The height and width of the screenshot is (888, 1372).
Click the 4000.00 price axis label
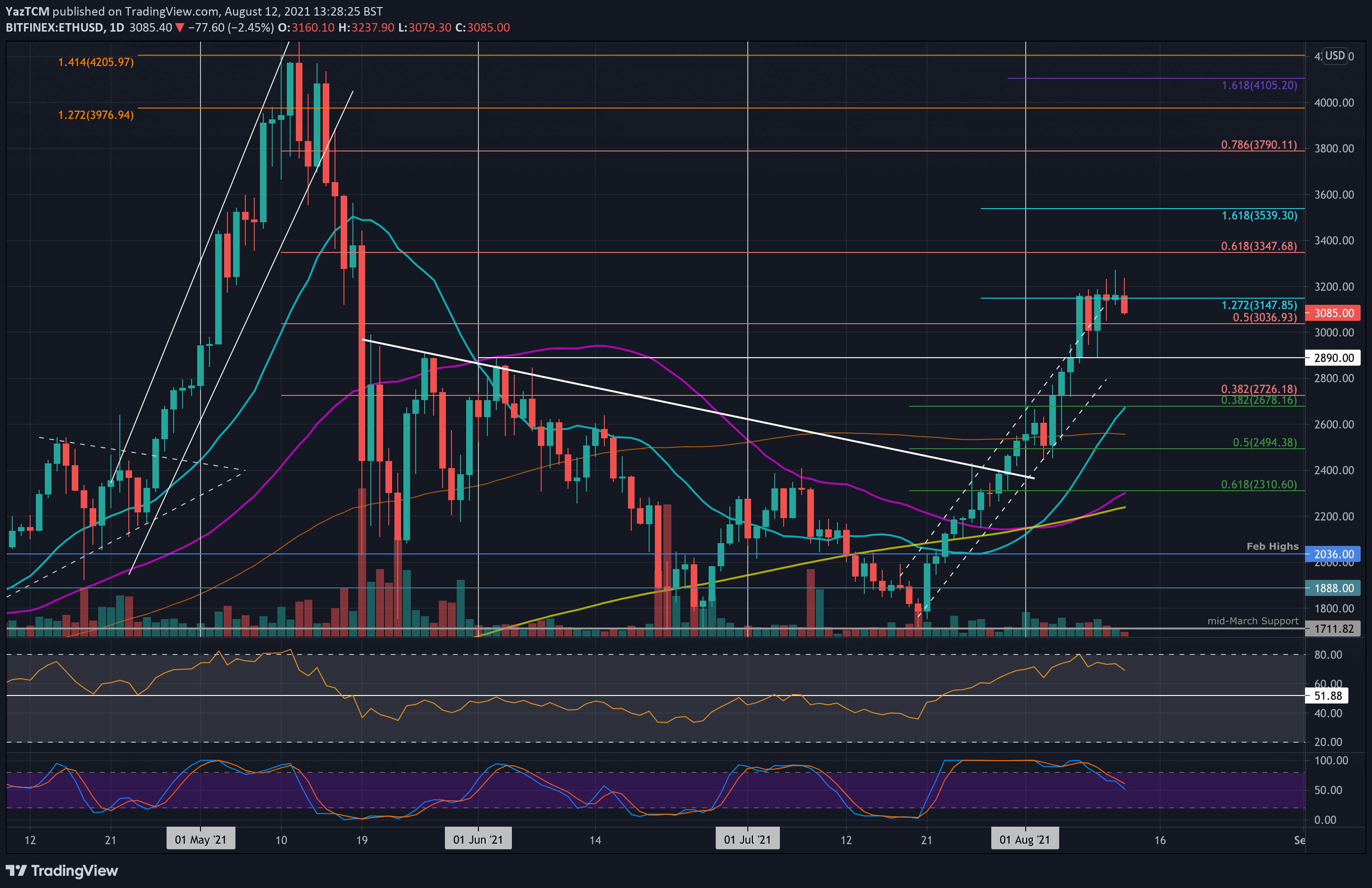(1334, 103)
